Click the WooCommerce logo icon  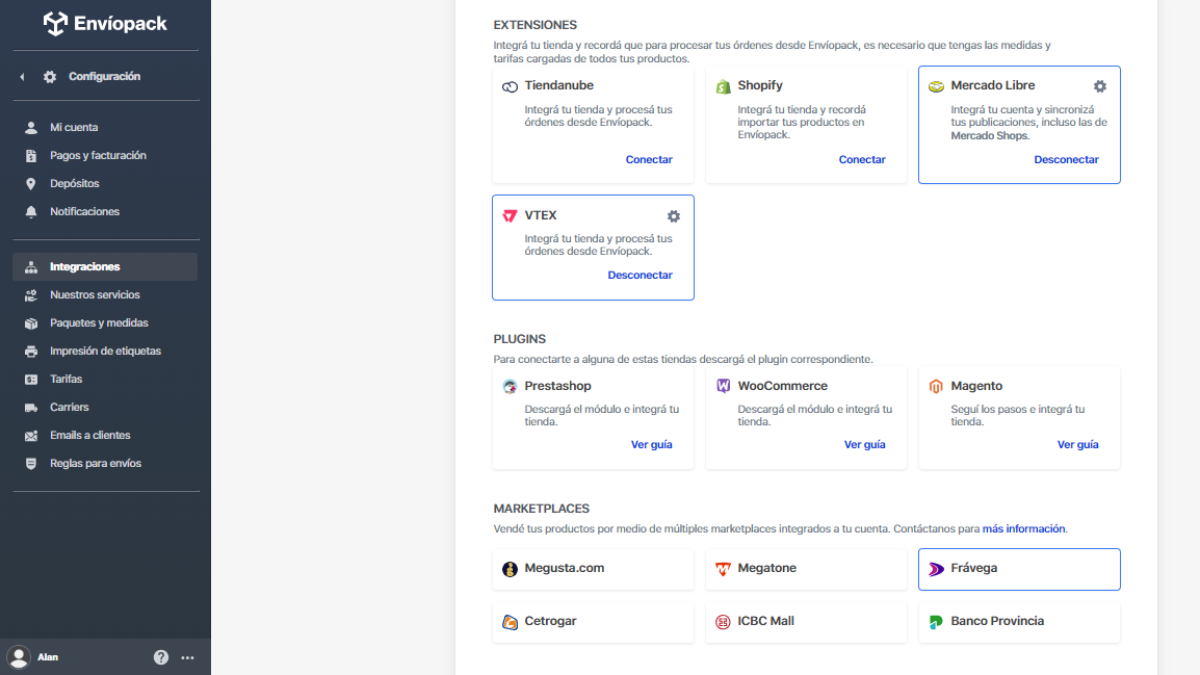723,386
